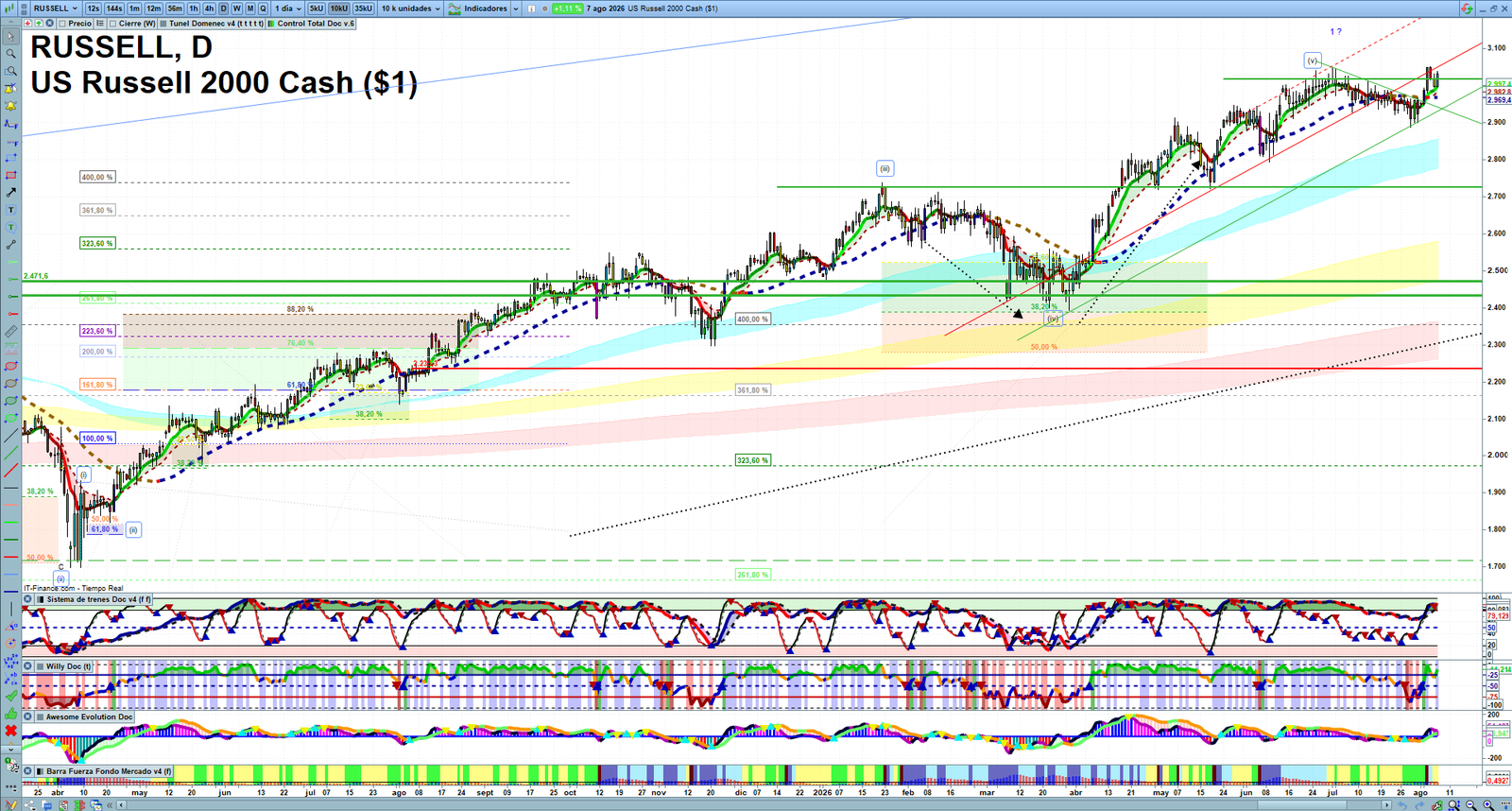Open the 1 día timeframe dropdown
The width and height of the screenshot is (1512, 811).
(287, 9)
